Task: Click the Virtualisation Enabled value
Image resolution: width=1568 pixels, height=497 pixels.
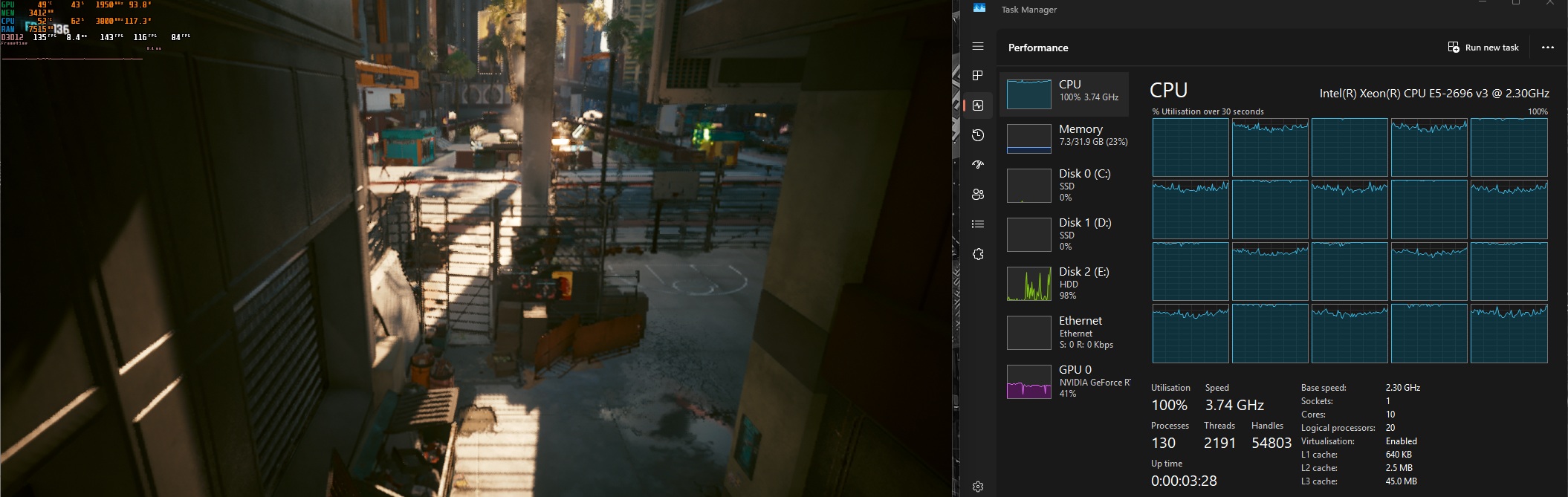Action: (1402, 441)
